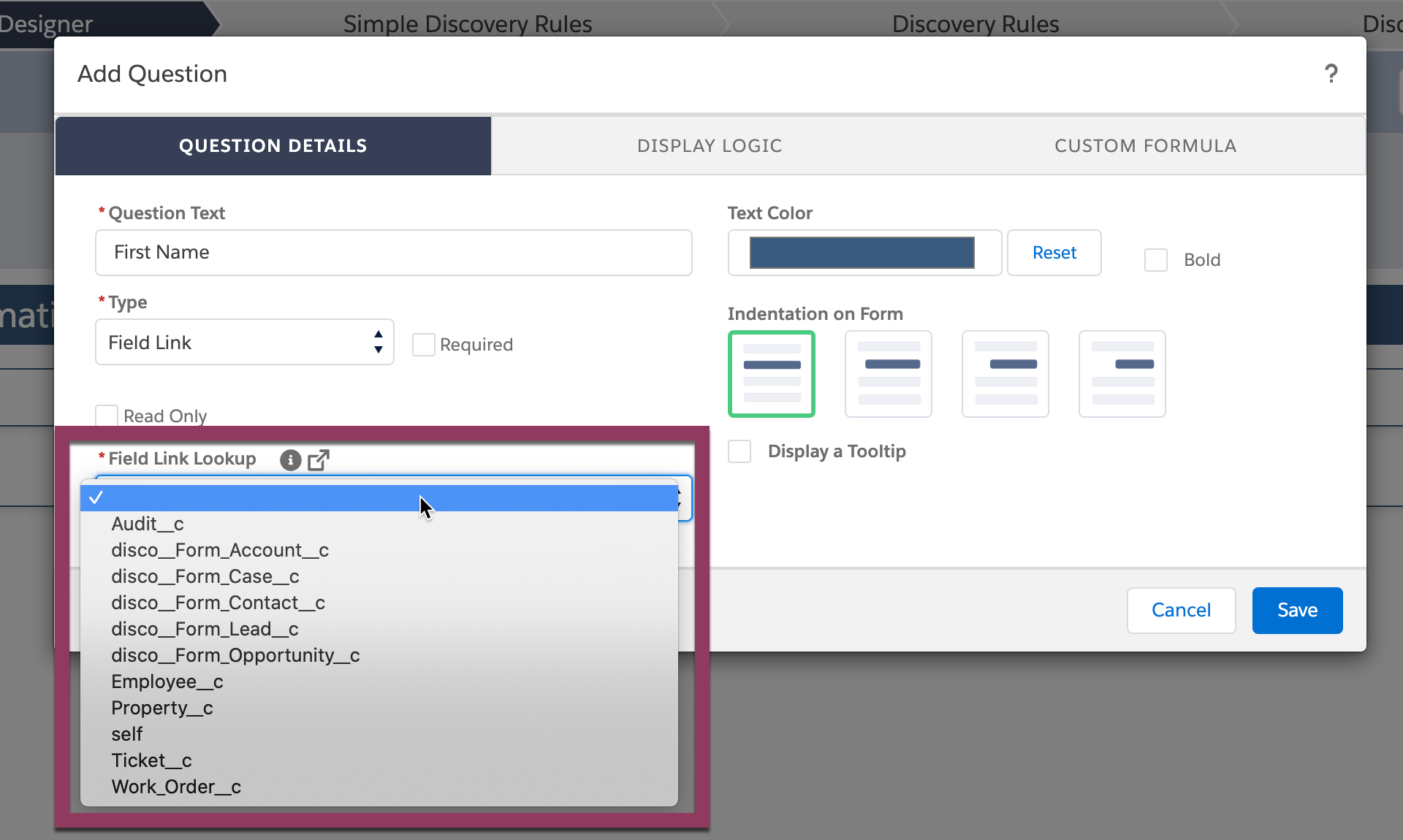Go to Discovery Rules step
The image size is (1403, 840).
tap(976, 24)
